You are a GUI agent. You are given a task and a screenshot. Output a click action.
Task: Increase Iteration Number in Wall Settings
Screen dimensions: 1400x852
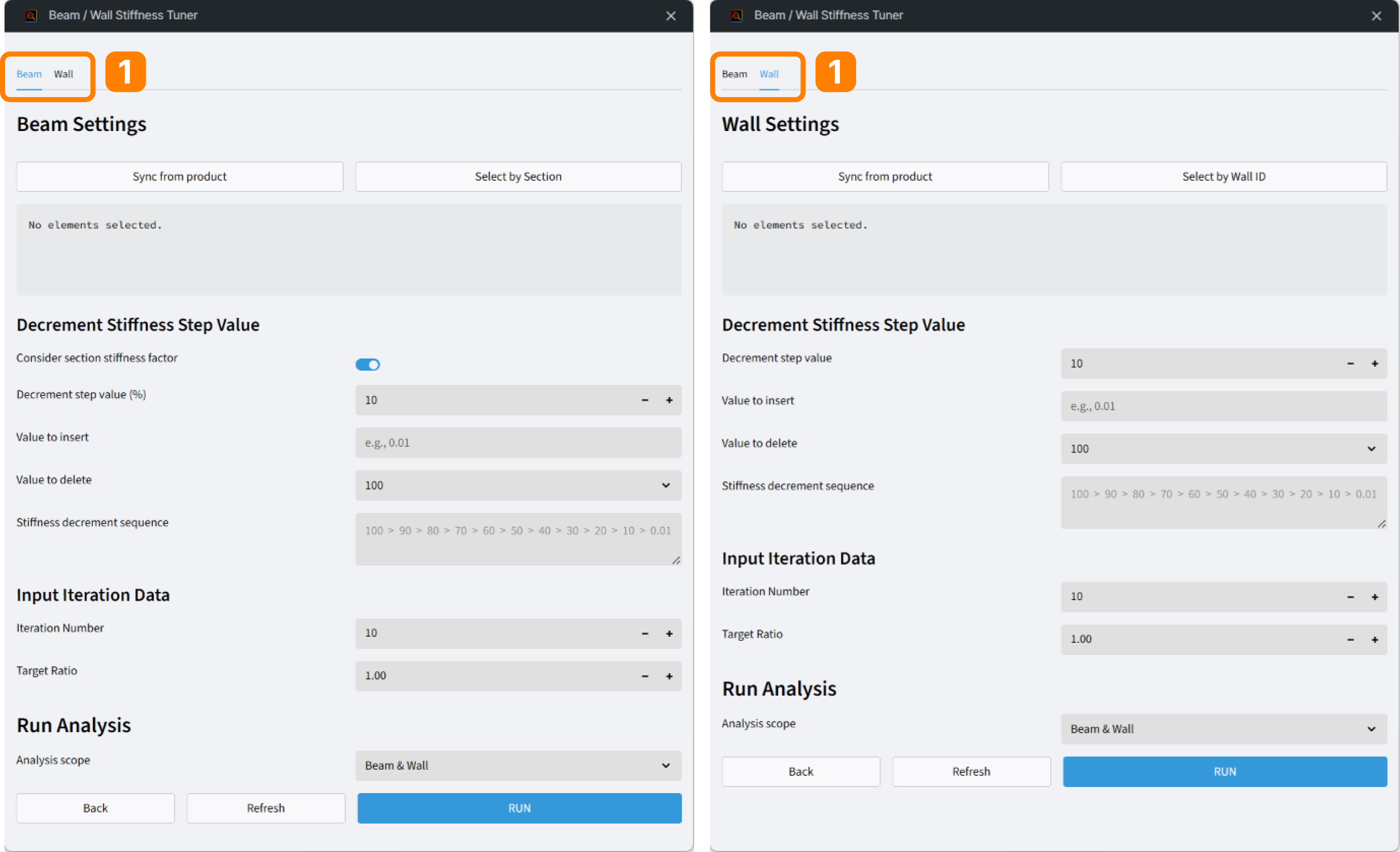(x=1375, y=598)
